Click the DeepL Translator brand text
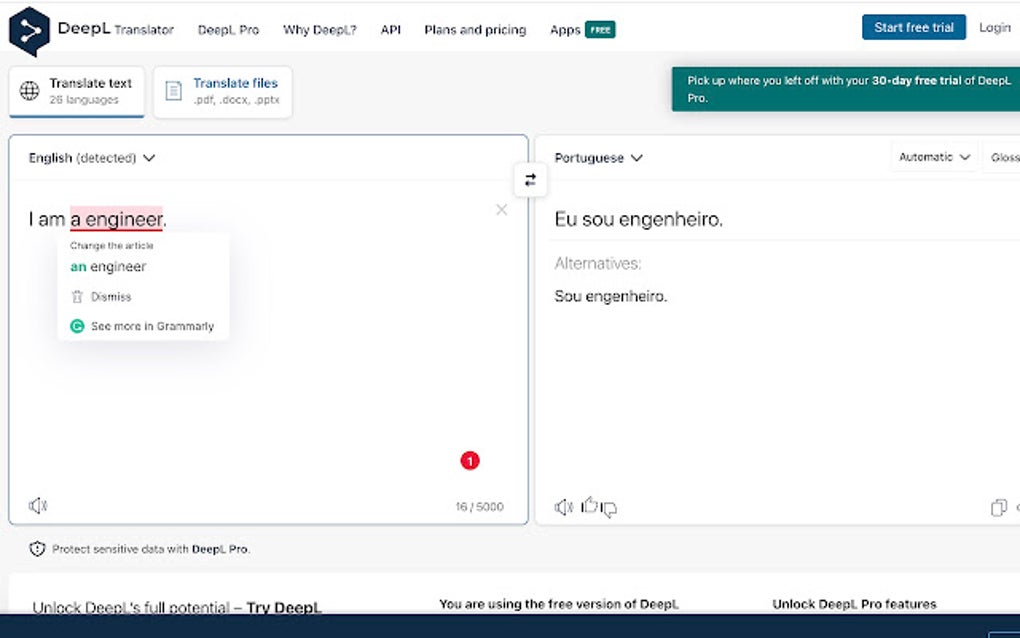Viewport: 1020px width, 638px height. [x=116, y=29]
